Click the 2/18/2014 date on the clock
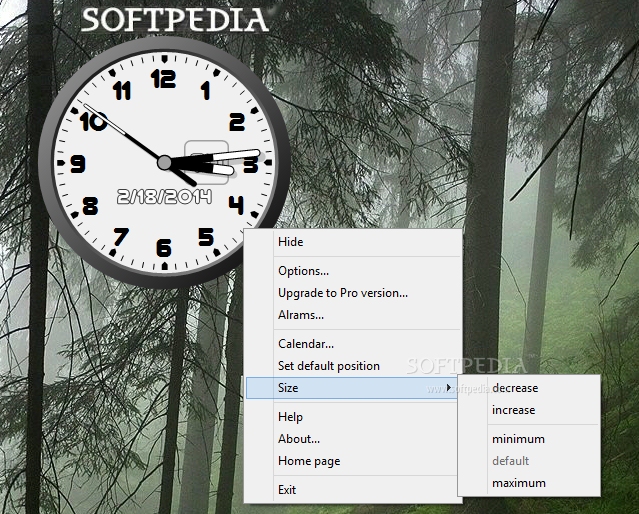Viewport: 639px width, 514px height. [x=164, y=197]
